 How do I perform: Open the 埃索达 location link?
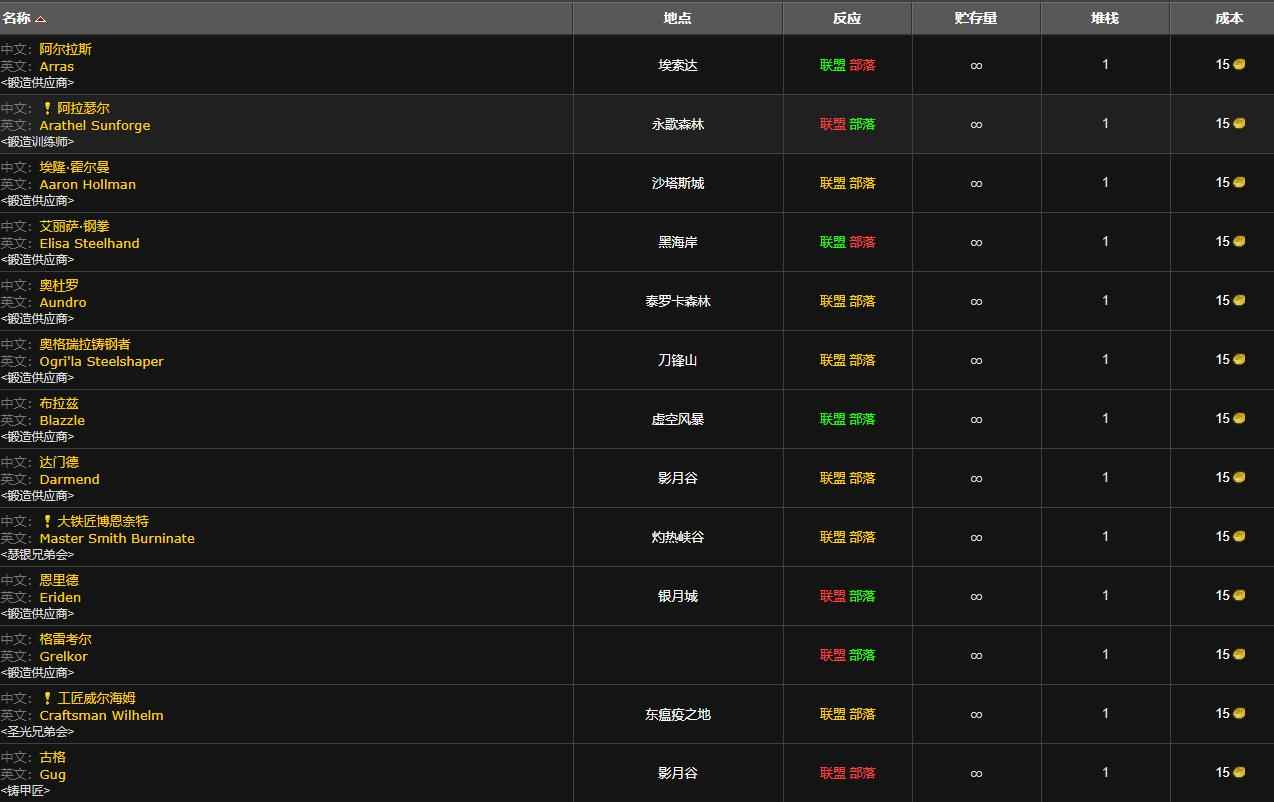coord(677,65)
